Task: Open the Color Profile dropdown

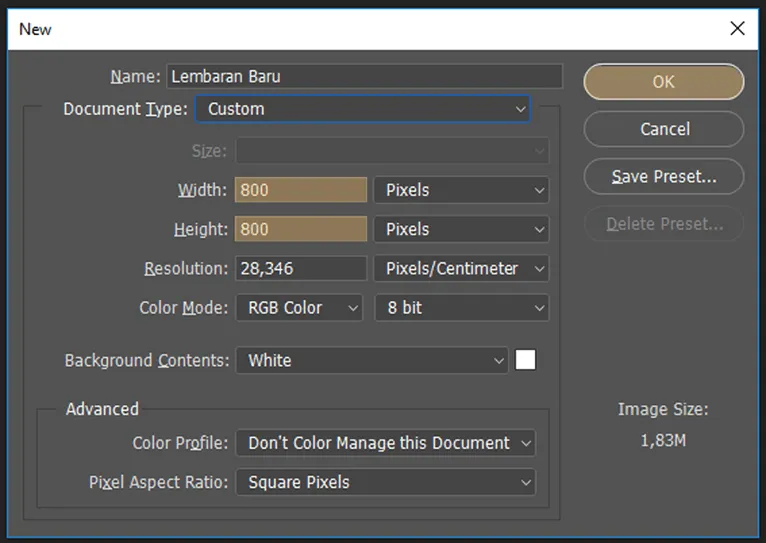Action: [x=385, y=443]
